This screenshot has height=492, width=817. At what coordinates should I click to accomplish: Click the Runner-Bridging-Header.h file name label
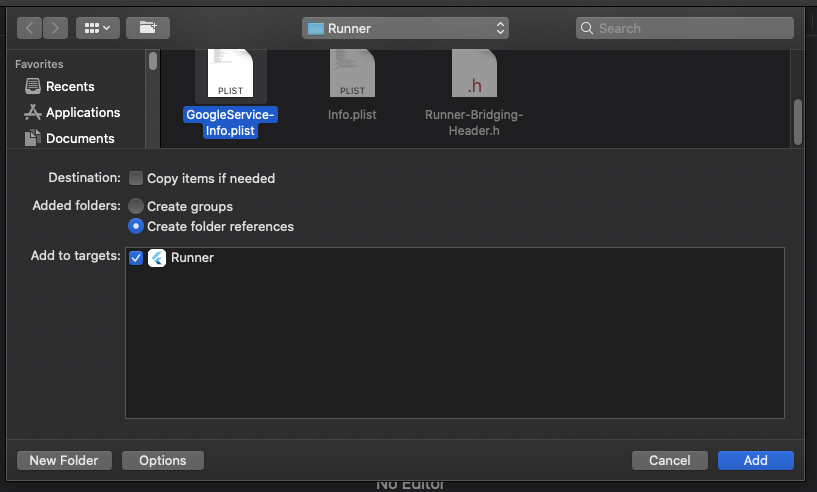tap(474, 122)
